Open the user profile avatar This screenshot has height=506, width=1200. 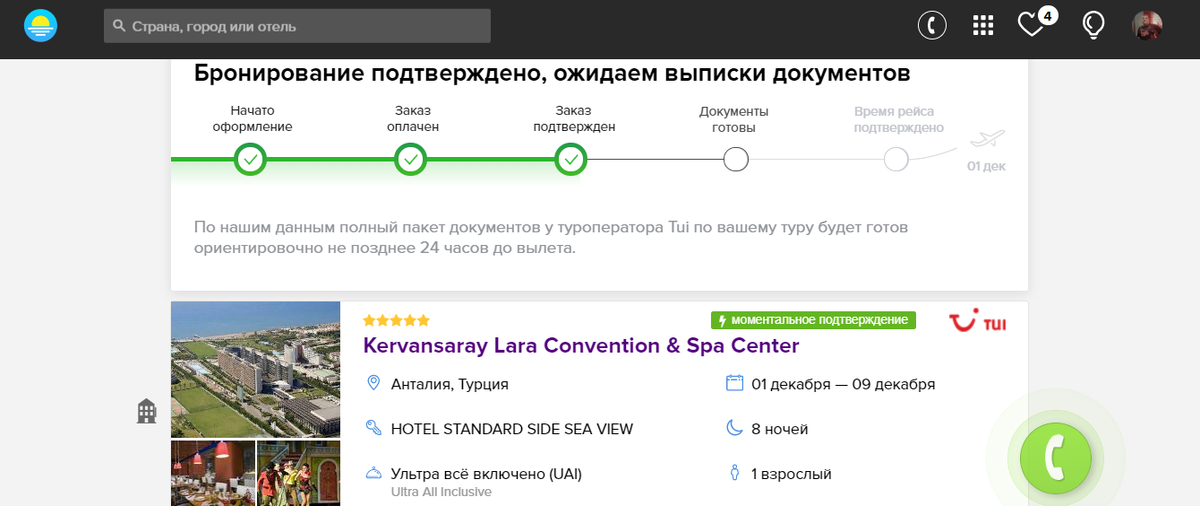point(1147,26)
